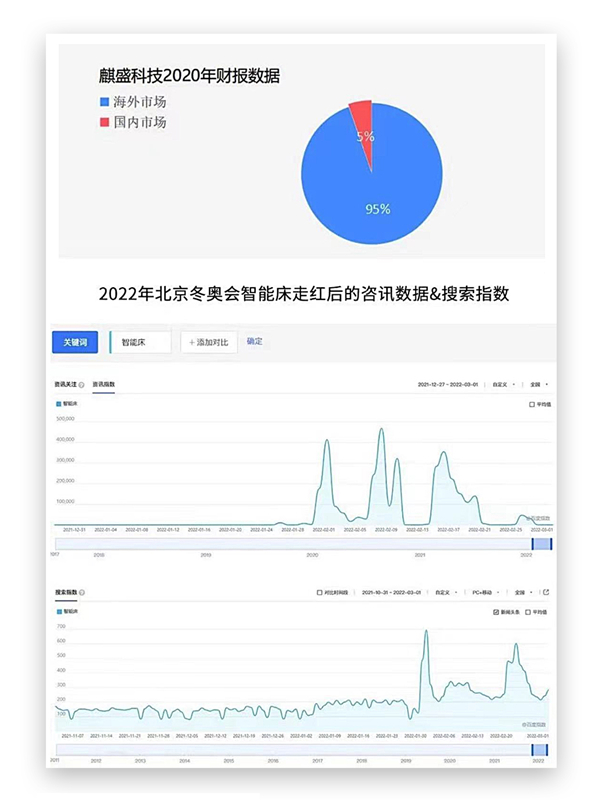Click the news chart timeline range slider
Image resolution: width=602 pixels, height=800 pixels.
coord(304,544)
